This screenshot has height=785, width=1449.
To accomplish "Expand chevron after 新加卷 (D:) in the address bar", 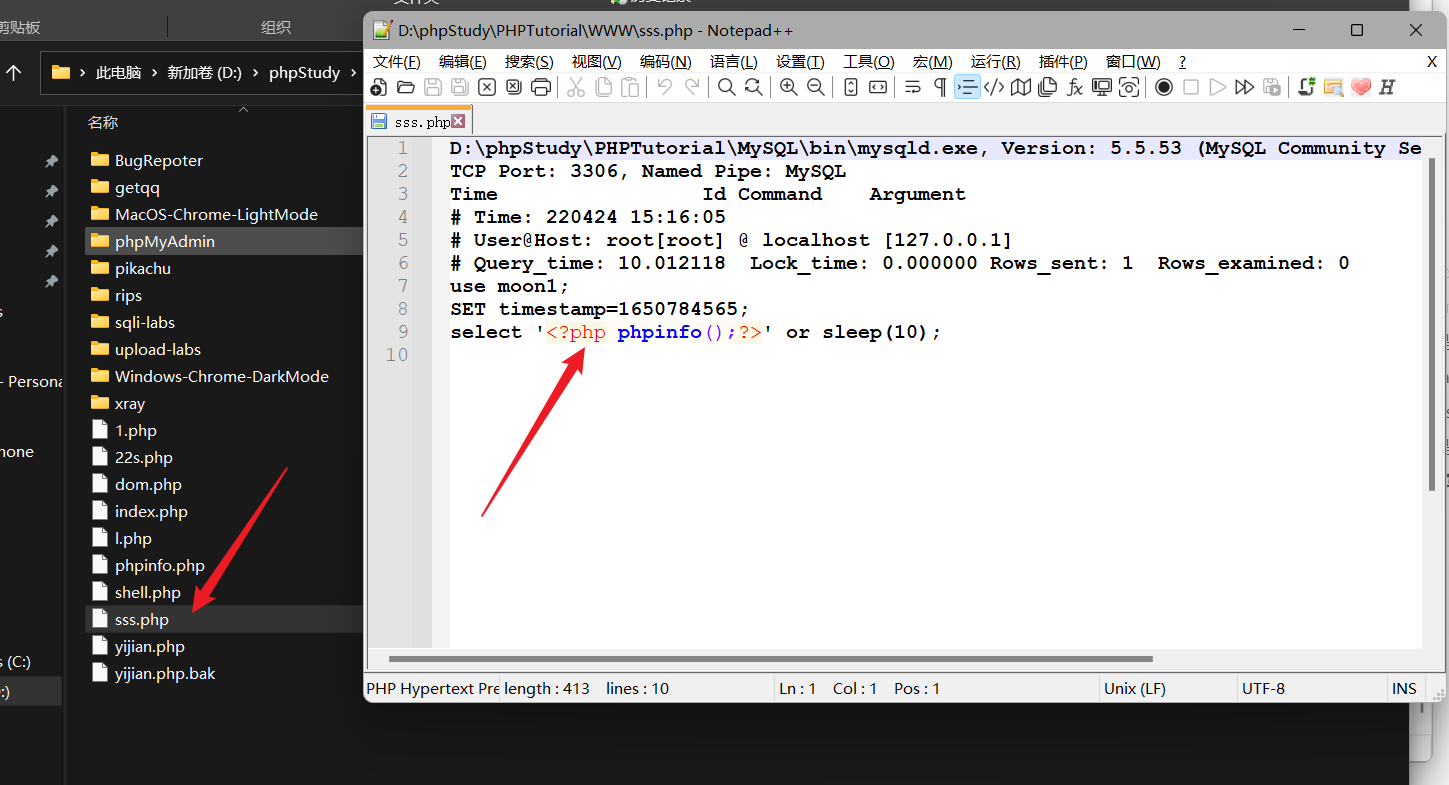I will [255, 73].
